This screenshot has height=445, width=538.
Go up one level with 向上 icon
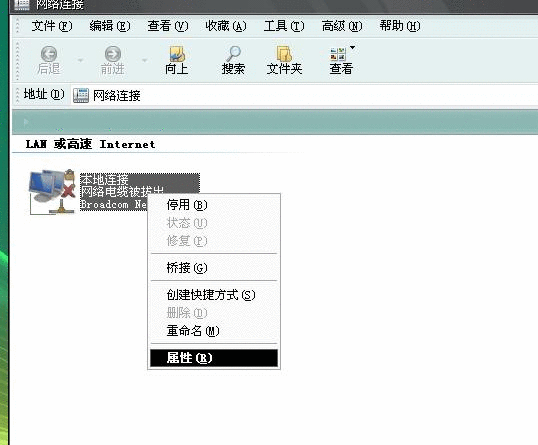tap(177, 54)
